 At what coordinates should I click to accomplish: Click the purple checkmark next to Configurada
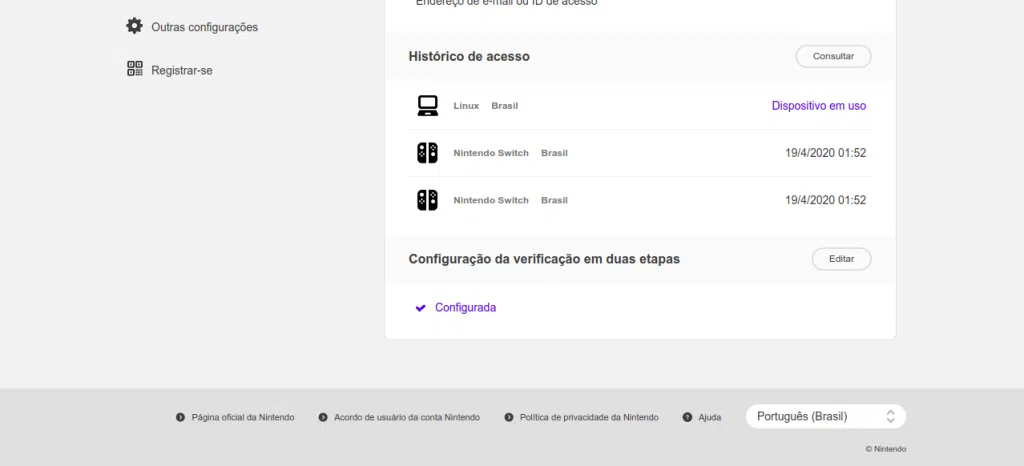421,307
